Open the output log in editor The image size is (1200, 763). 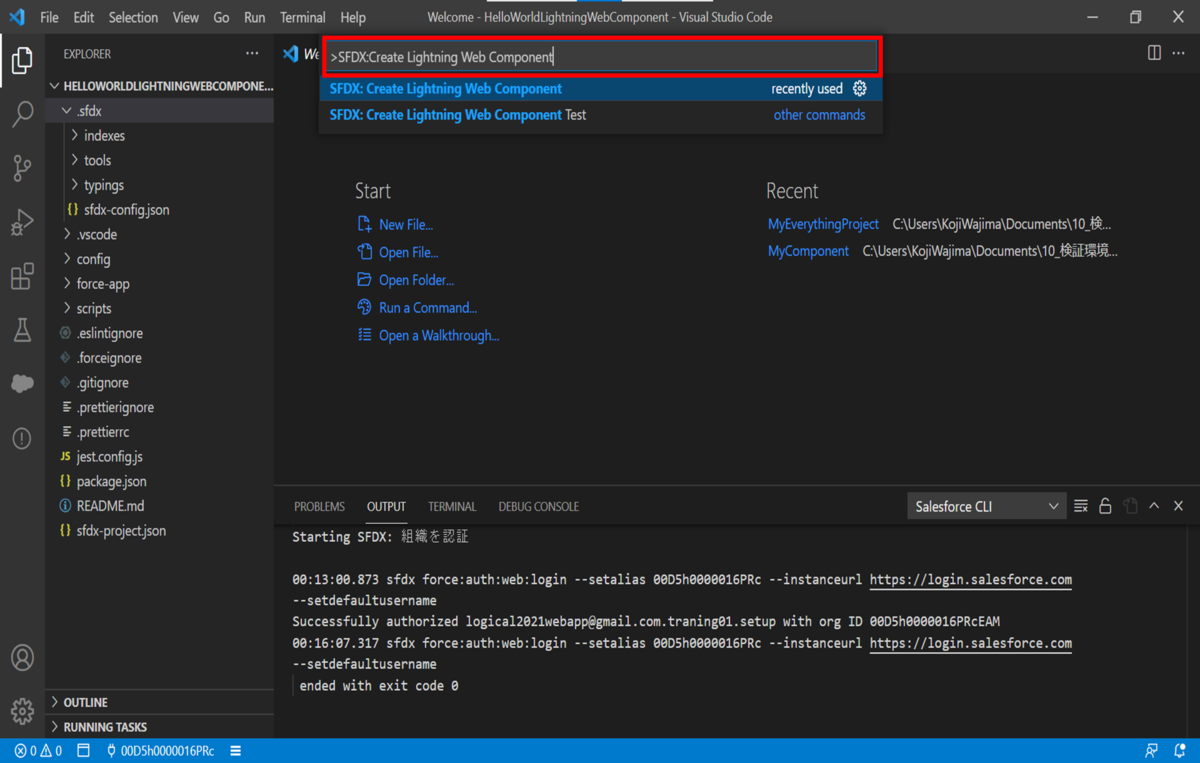click(x=1130, y=506)
